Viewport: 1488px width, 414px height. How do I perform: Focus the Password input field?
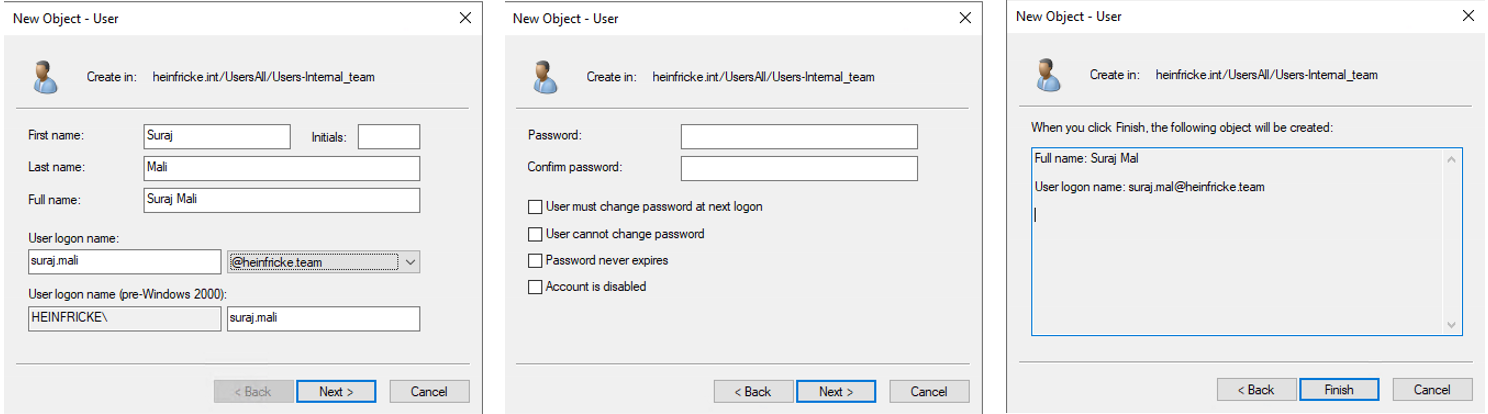(798, 136)
